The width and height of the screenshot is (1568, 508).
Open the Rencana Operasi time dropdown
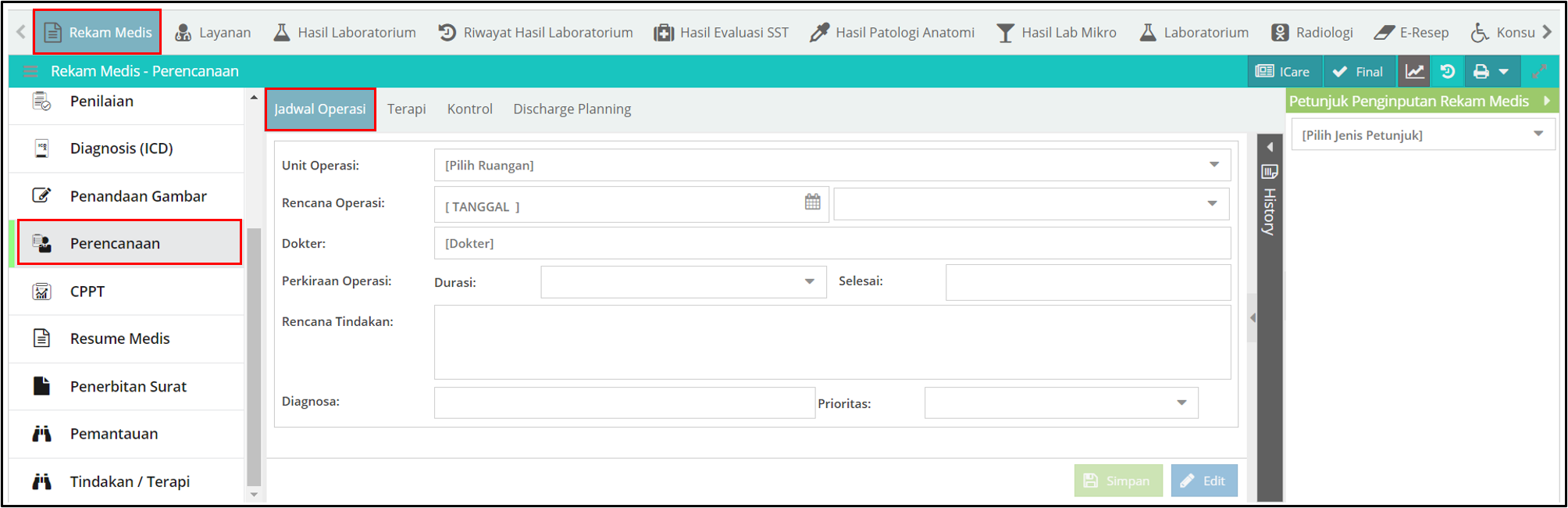pos(1032,203)
